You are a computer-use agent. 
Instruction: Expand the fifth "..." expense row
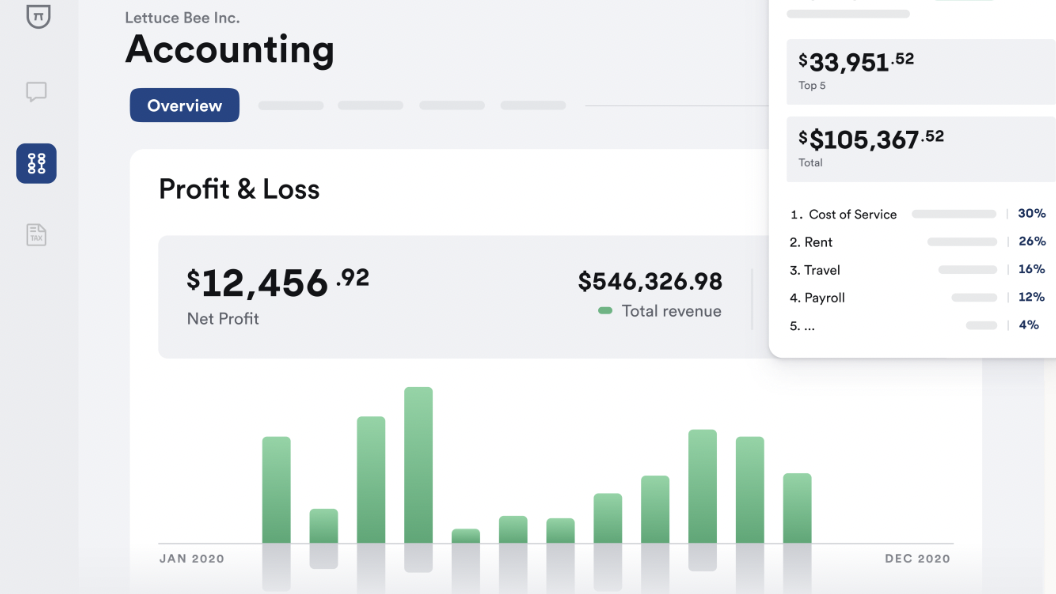[x=802, y=326]
